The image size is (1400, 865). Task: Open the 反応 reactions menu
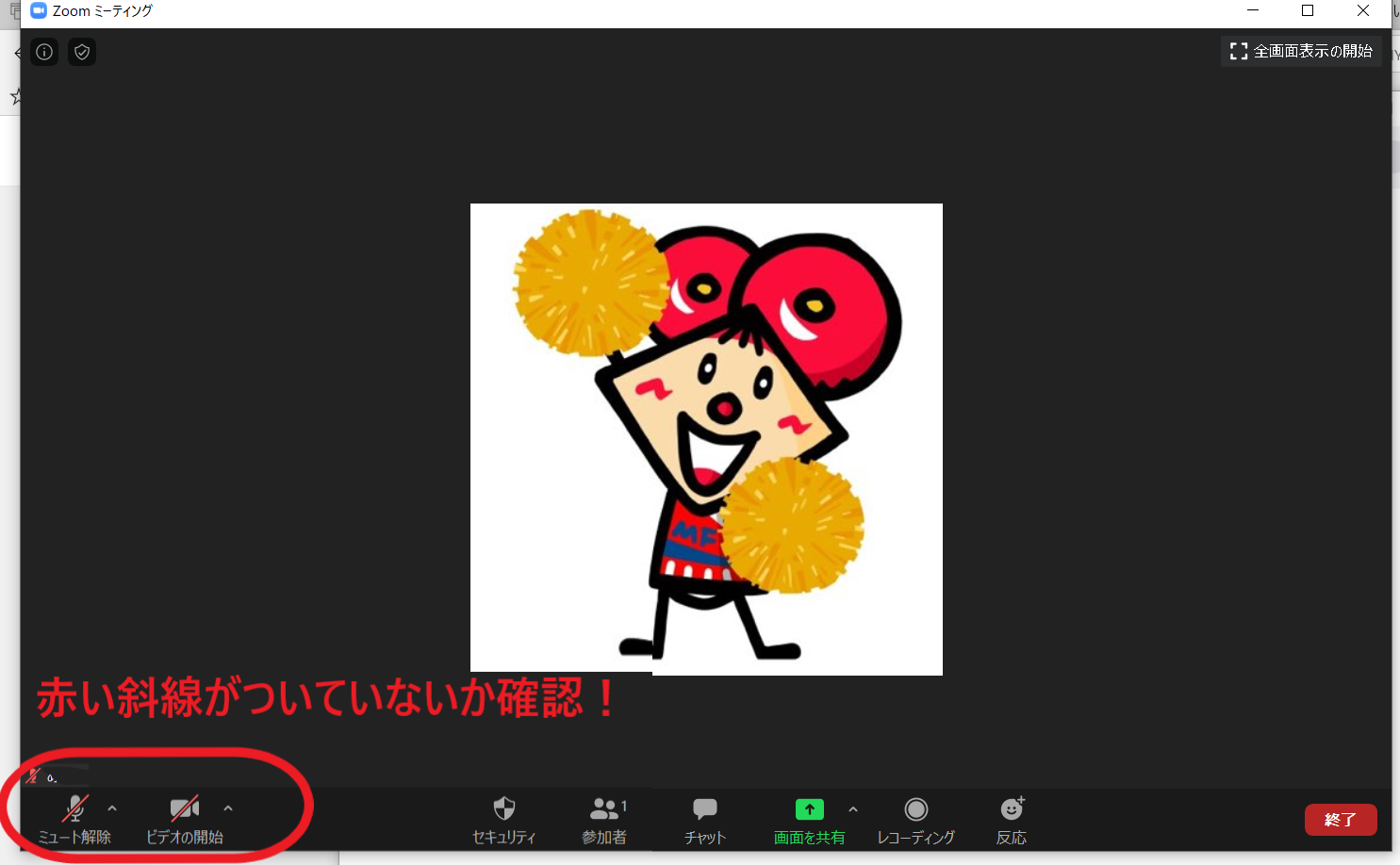click(x=1012, y=820)
